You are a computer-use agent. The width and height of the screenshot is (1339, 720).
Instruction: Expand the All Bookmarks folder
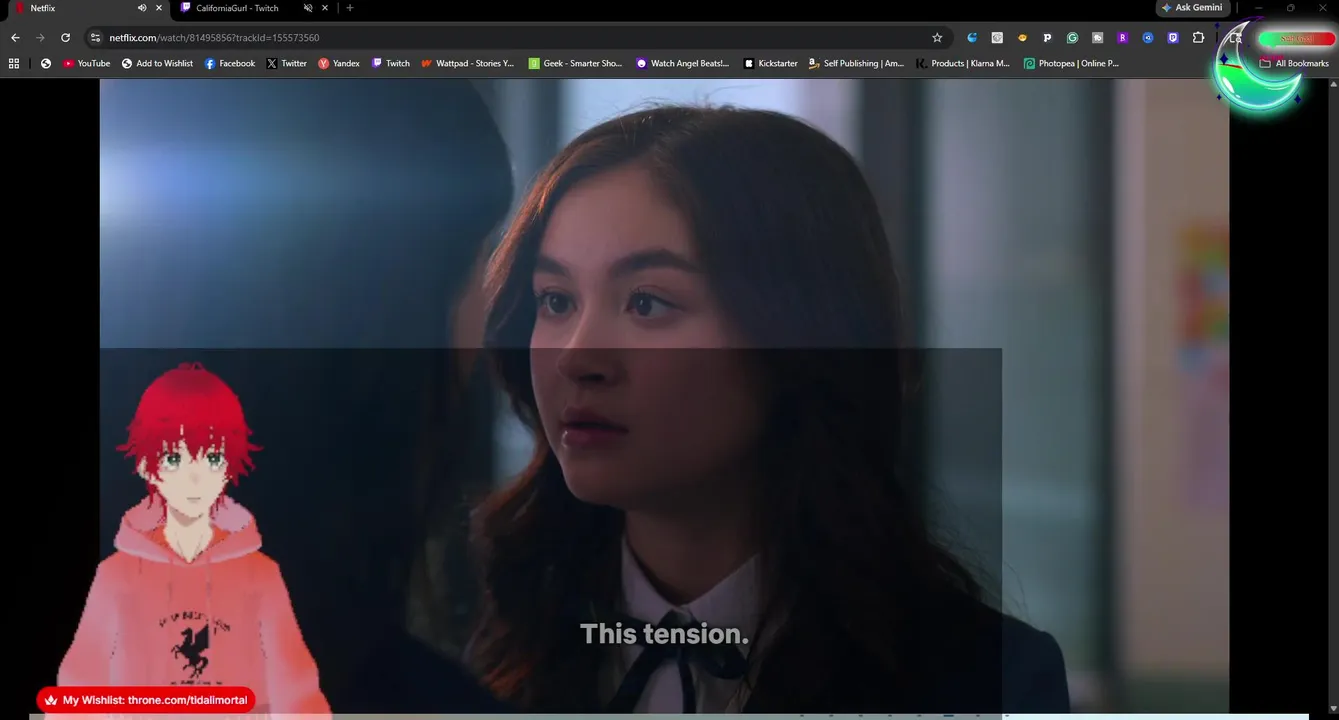[1294, 63]
